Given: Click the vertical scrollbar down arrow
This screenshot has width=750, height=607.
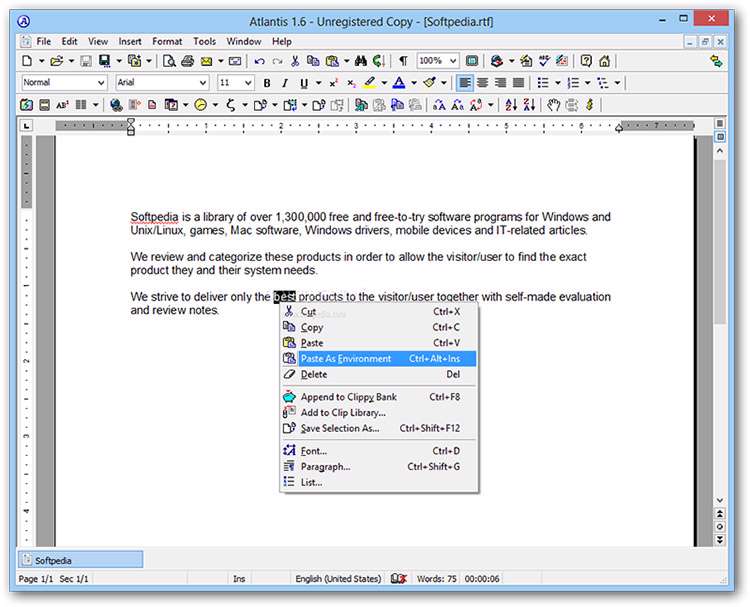Looking at the screenshot, I should coord(720,501).
